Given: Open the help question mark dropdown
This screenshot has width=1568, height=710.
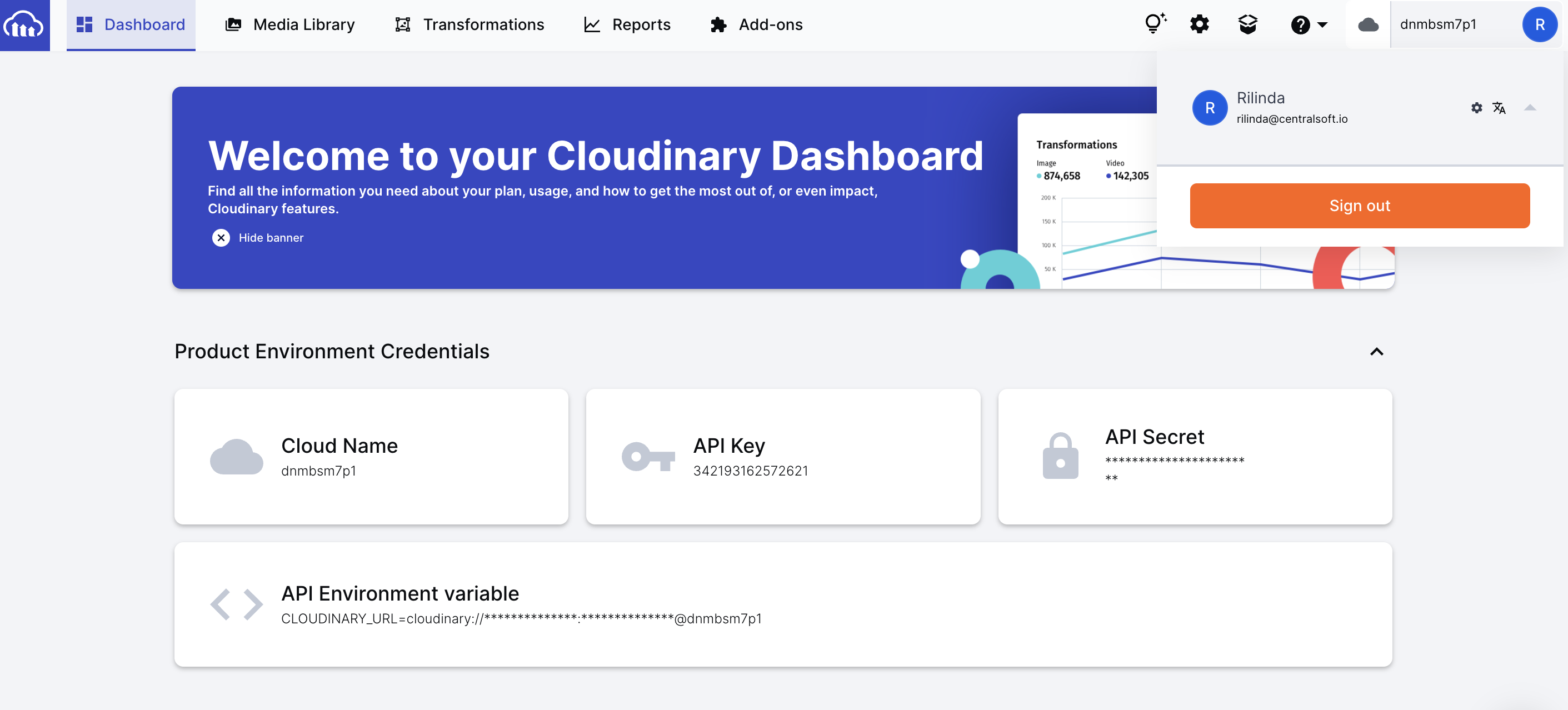Looking at the screenshot, I should 1309,25.
